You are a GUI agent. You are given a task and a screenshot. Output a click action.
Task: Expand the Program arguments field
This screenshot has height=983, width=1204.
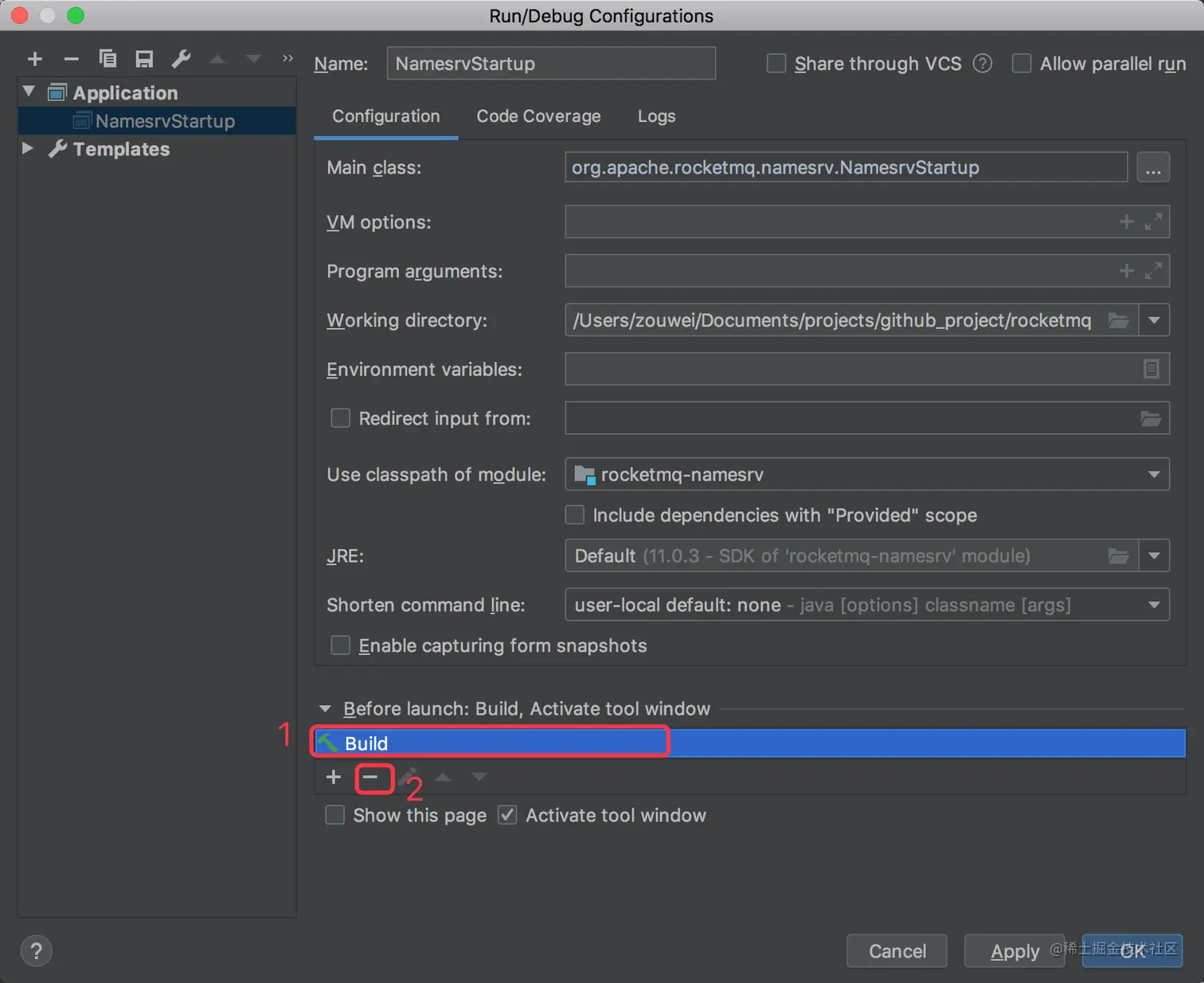[1153, 271]
